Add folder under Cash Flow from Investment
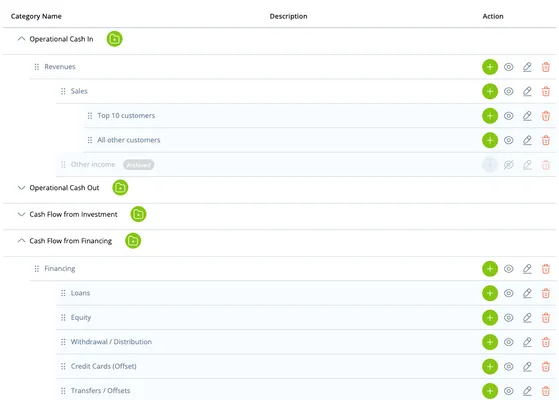 click(x=138, y=214)
